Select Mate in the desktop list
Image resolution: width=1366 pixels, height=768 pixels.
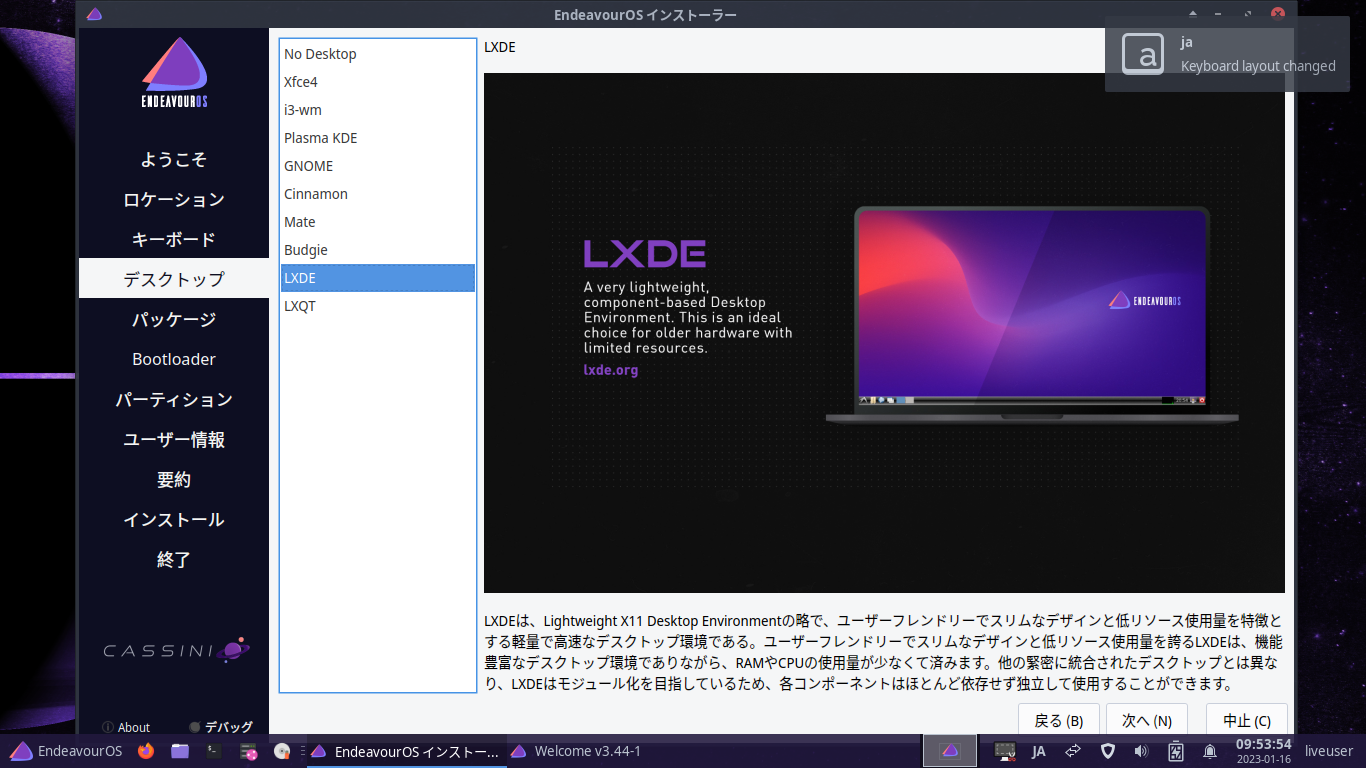click(x=377, y=222)
